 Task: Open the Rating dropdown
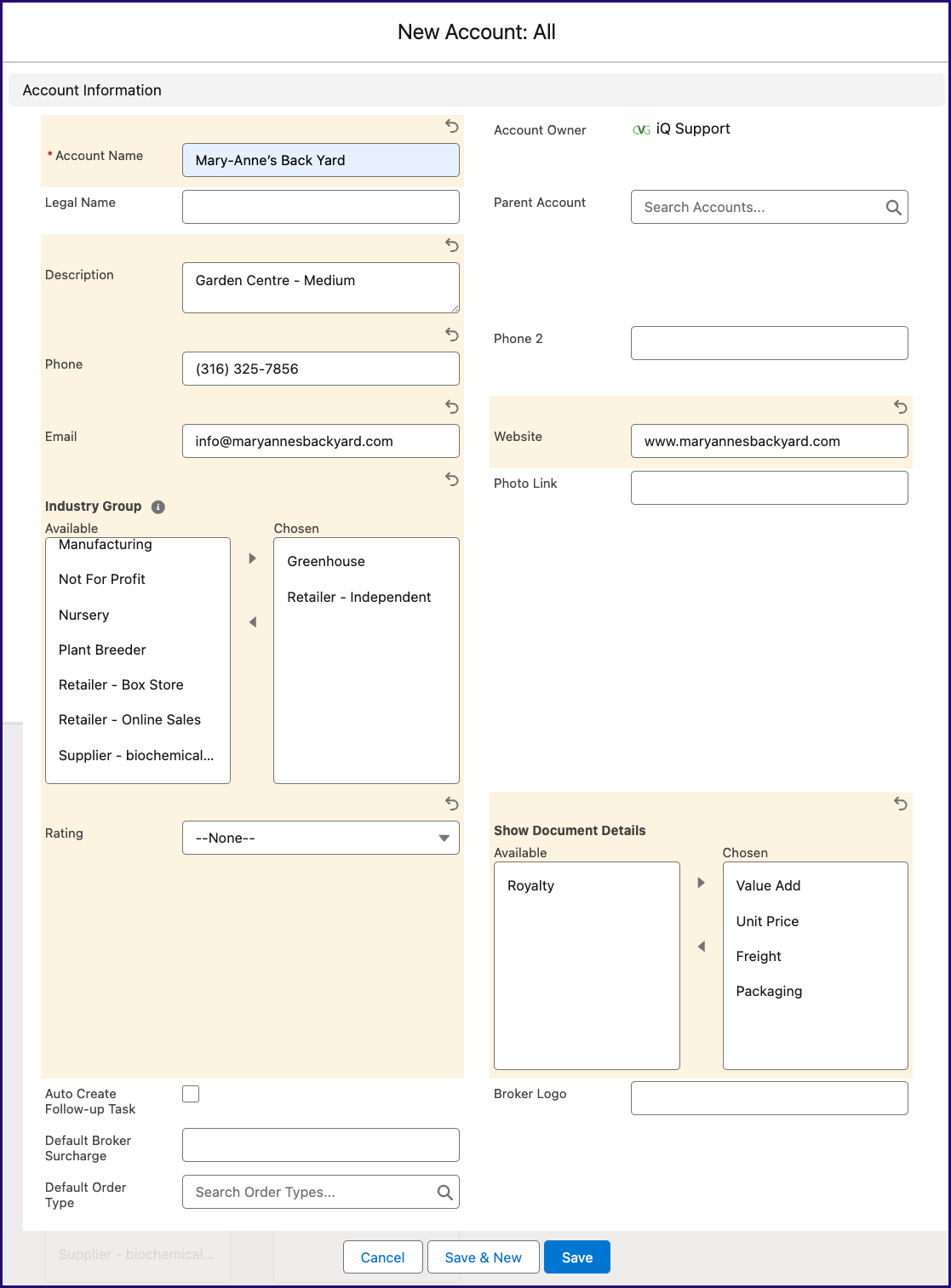(x=321, y=838)
